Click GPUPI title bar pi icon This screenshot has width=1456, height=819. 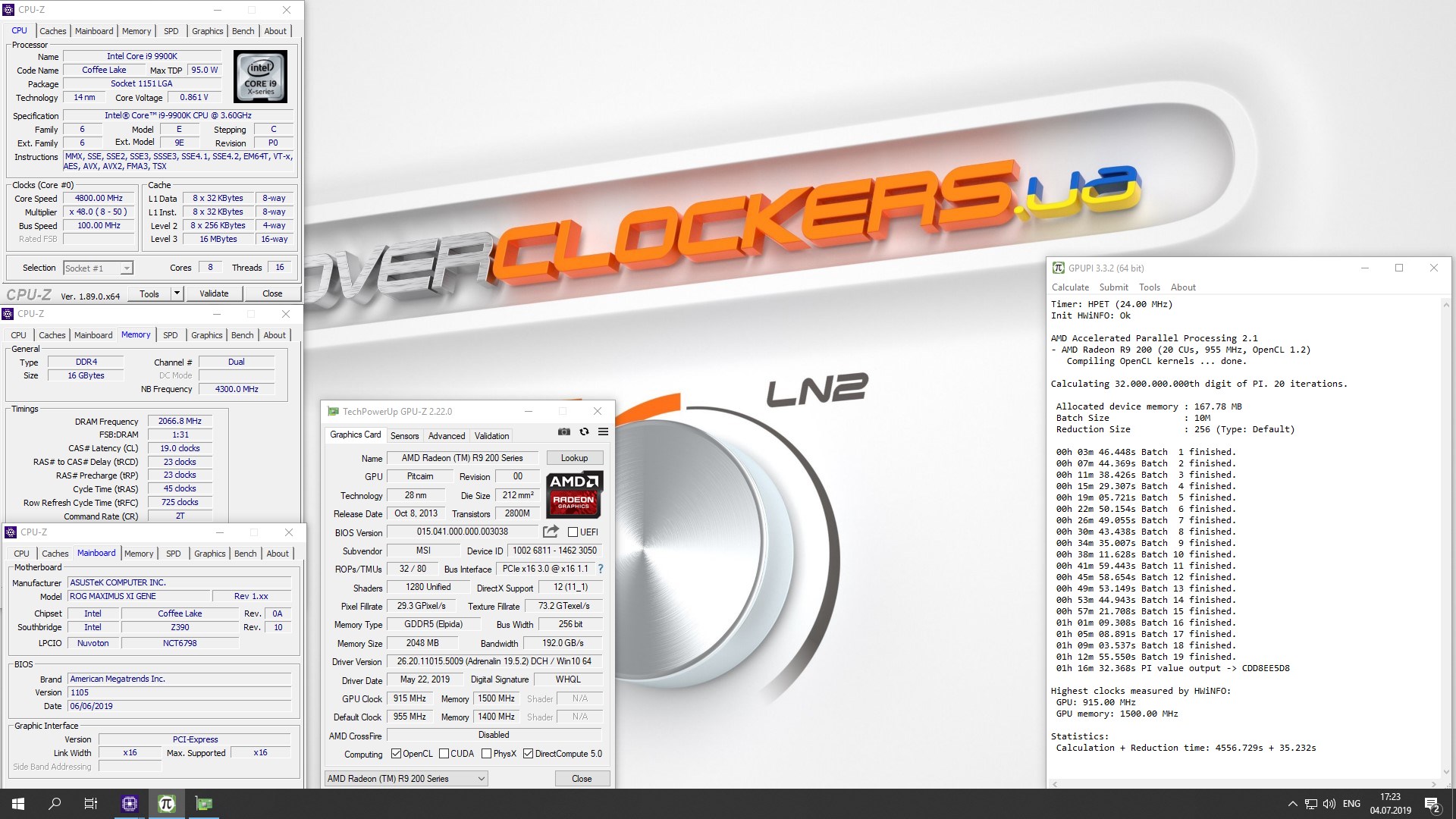pos(1059,268)
